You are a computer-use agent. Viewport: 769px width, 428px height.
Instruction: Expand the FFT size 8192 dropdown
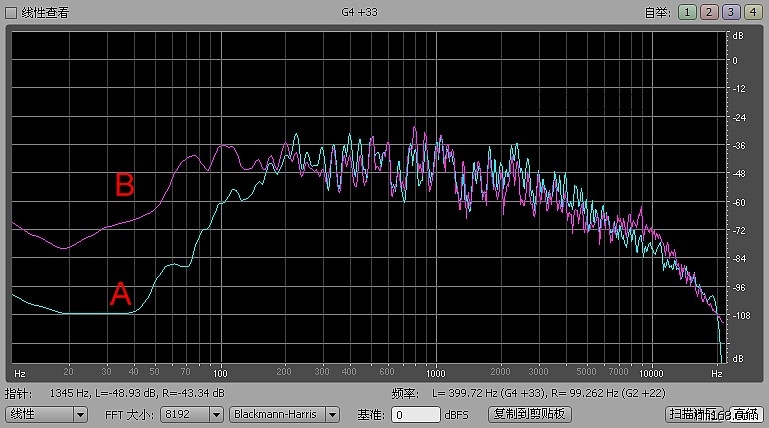coord(187,414)
